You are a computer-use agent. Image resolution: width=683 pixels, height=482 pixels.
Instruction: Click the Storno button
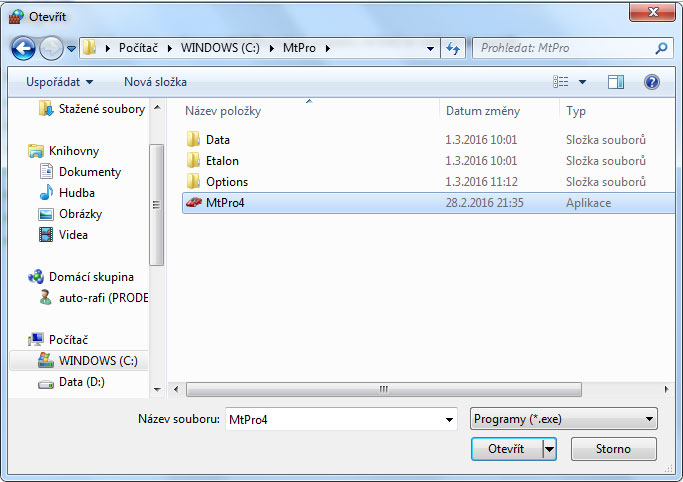click(x=613, y=449)
